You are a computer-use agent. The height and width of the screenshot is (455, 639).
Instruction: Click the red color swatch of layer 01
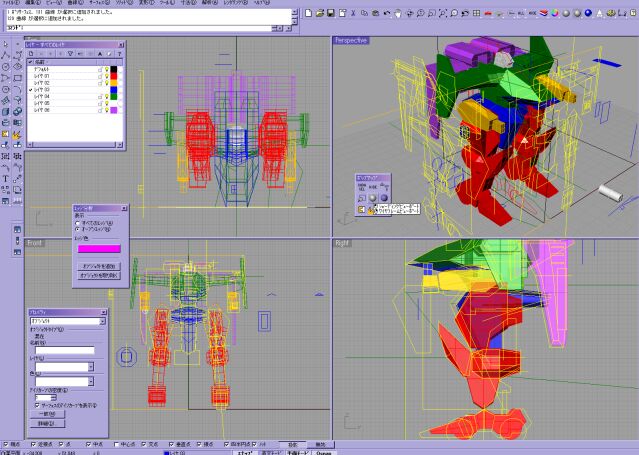pos(114,76)
